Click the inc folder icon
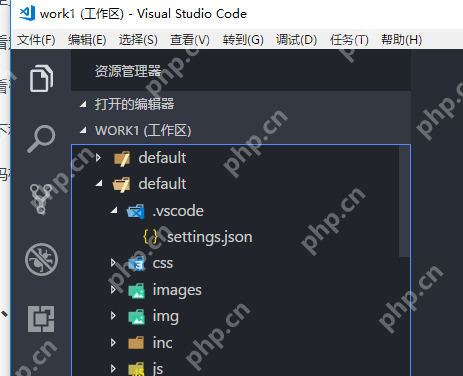This screenshot has height=376, width=463. (136, 343)
